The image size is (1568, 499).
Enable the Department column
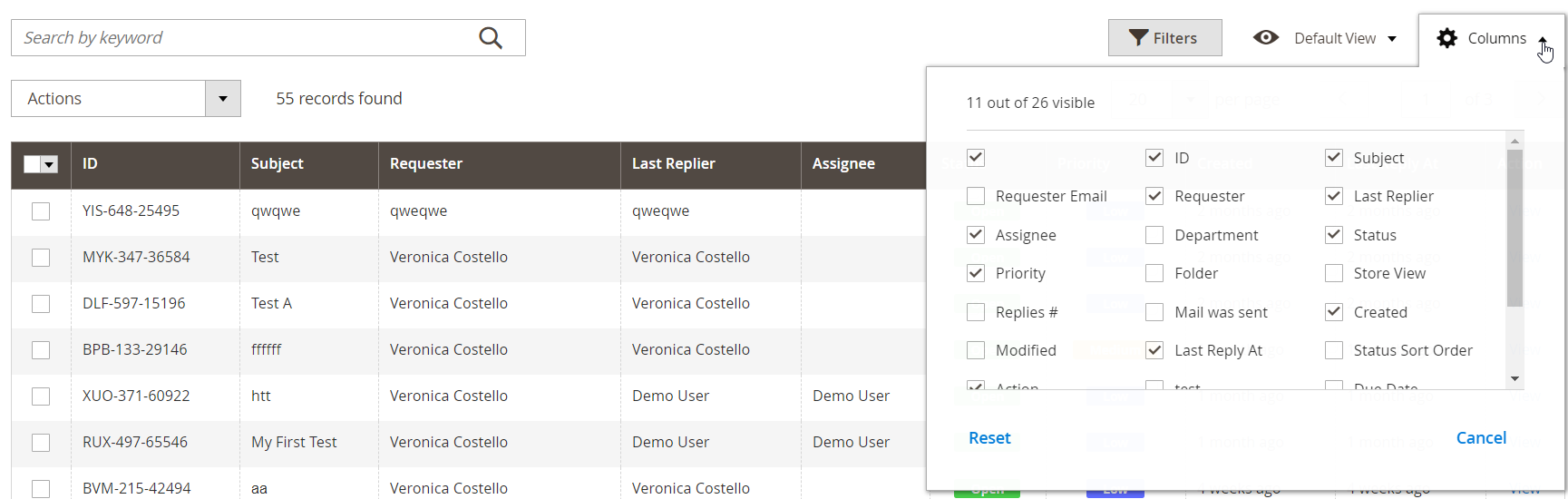click(x=1154, y=235)
